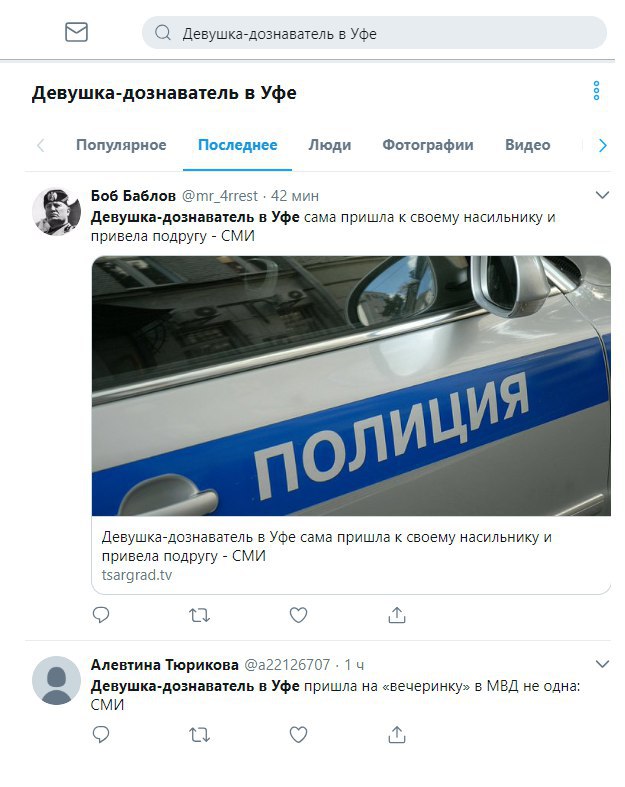The image size is (625, 787).
Task: Switch to the Популярное tab
Action: point(121,145)
